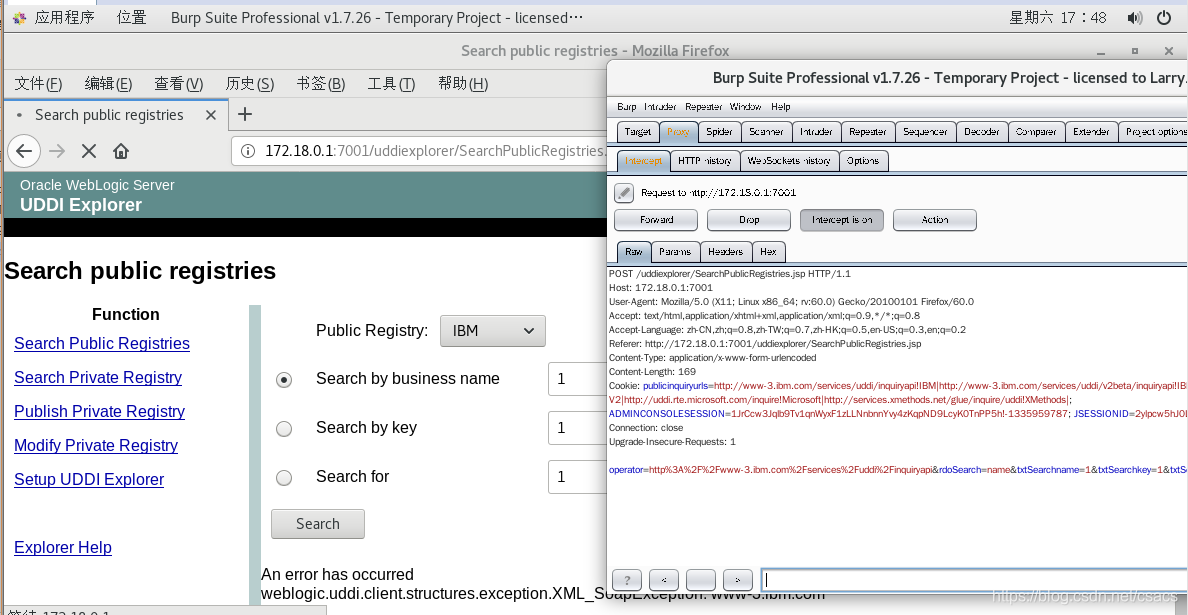1188x615 pixels.
Task: Open the Publish Private Registry link
Action: (x=99, y=411)
